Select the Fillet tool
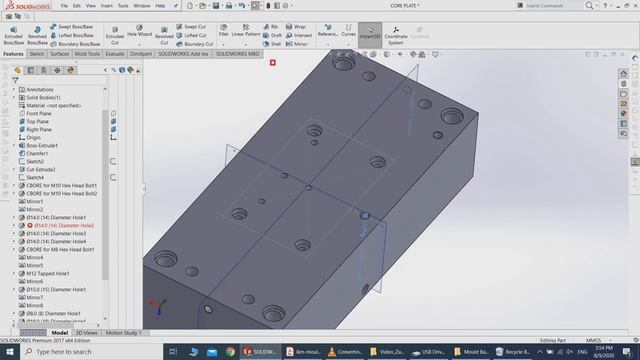 223,31
